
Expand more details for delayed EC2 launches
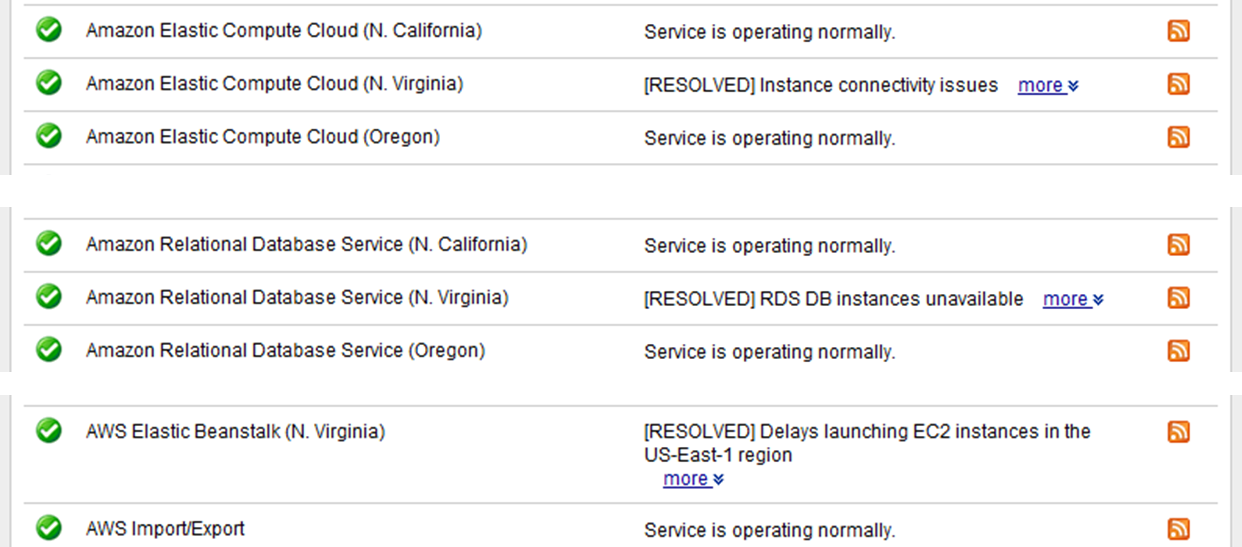tap(692, 479)
